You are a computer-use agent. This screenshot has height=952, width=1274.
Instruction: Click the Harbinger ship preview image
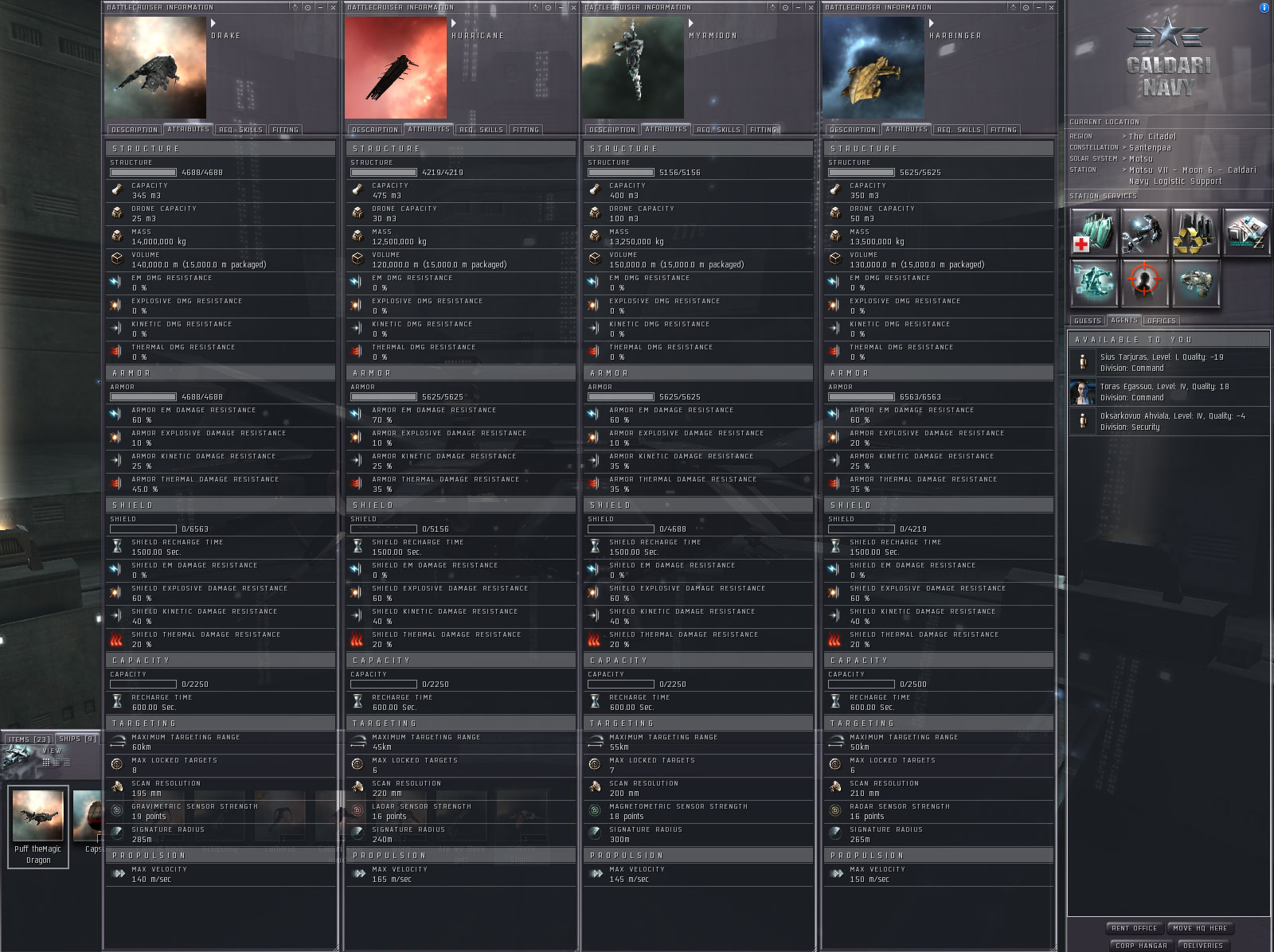coord(873,68)
